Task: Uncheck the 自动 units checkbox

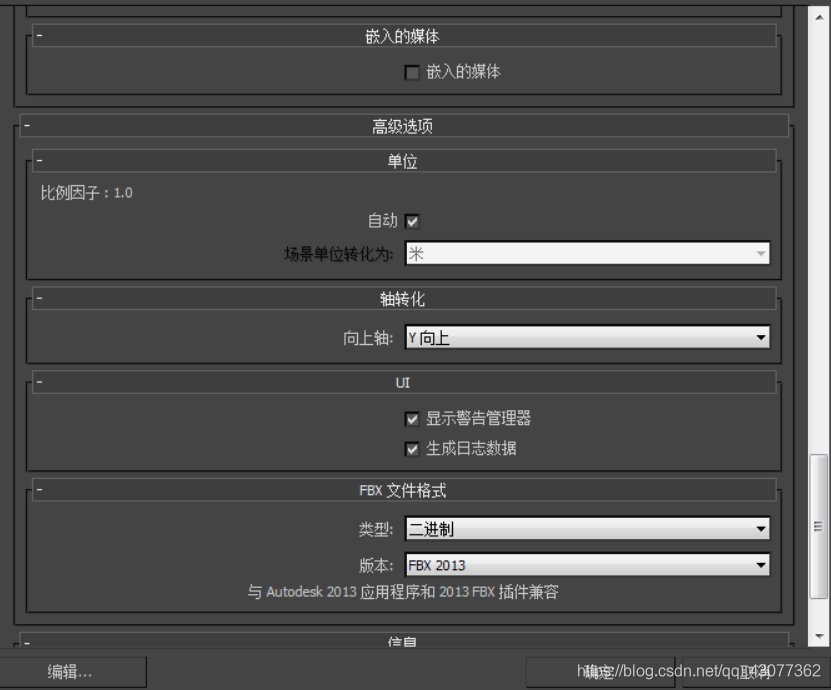Action: pos(412,221)
